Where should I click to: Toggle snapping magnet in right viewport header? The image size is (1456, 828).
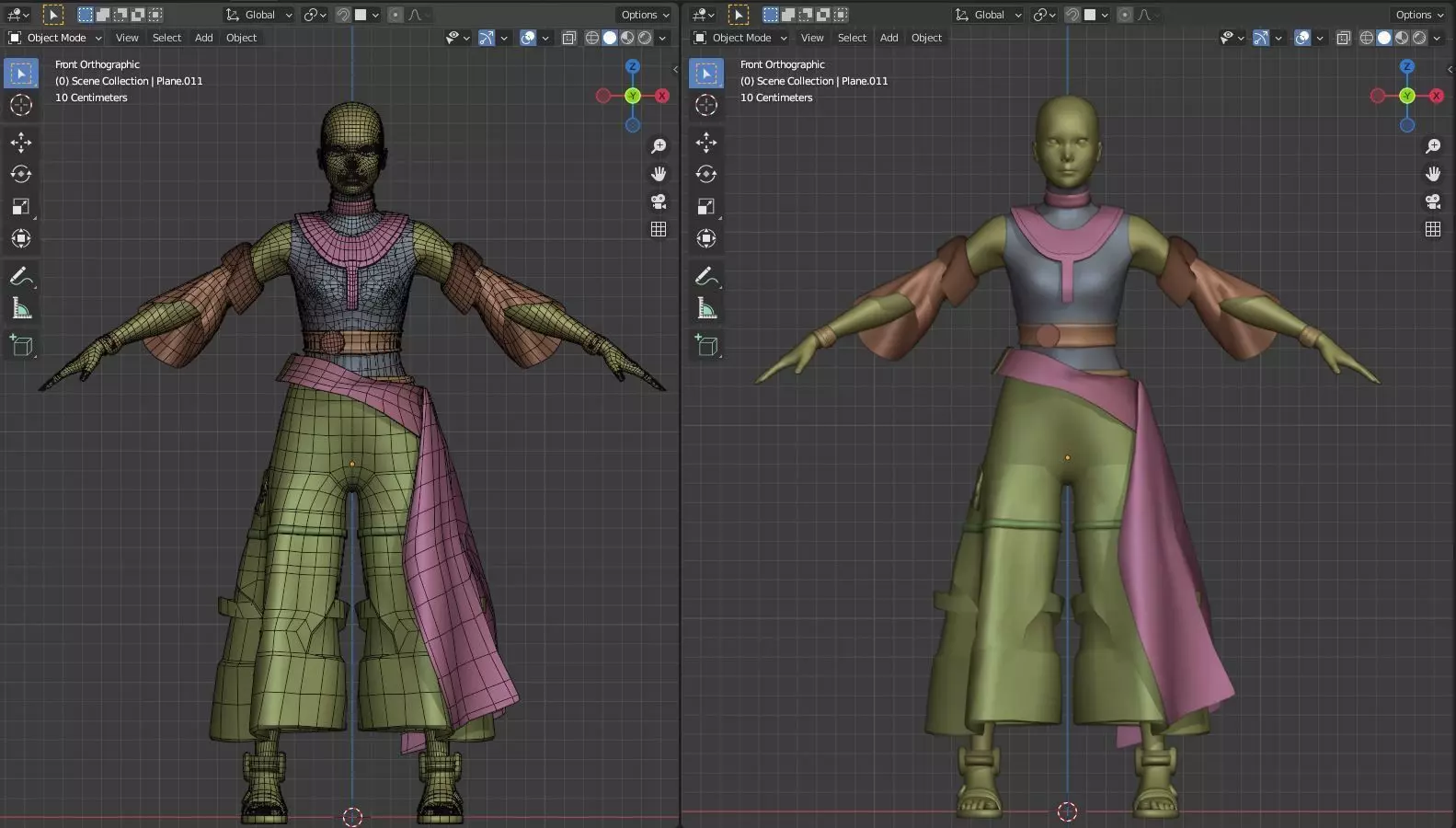coord(1072,15)
